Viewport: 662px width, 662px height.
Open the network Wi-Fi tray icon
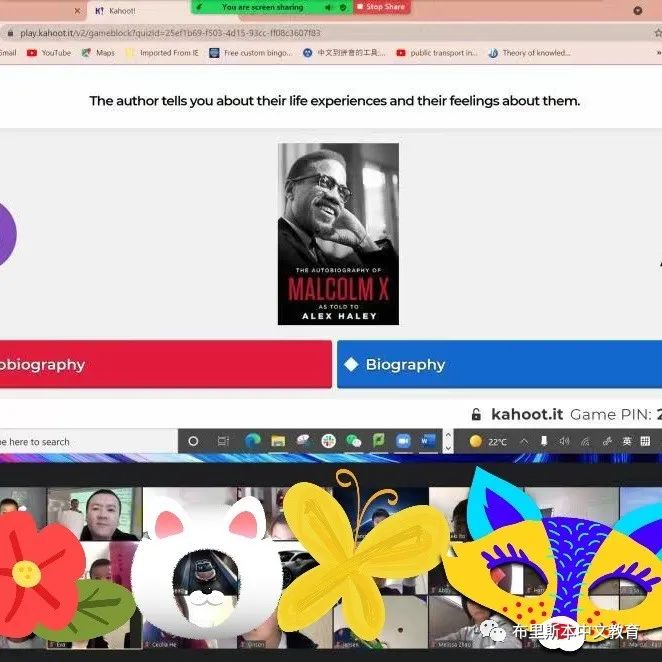(x=585, y=442)
